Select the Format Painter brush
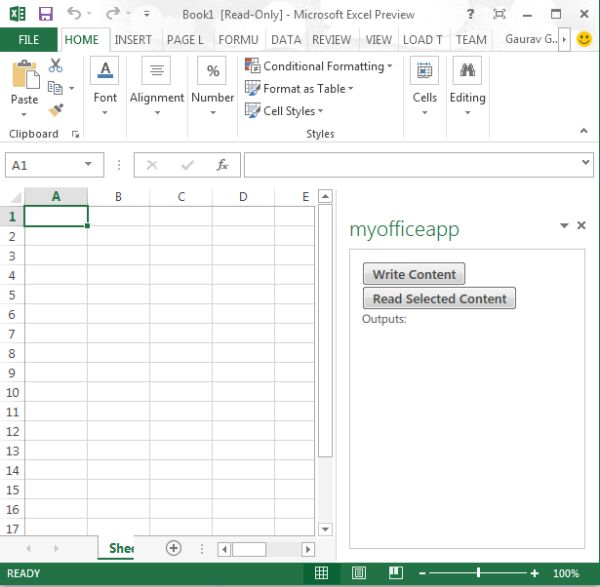The image size is (600, 587). click(56, 110)
